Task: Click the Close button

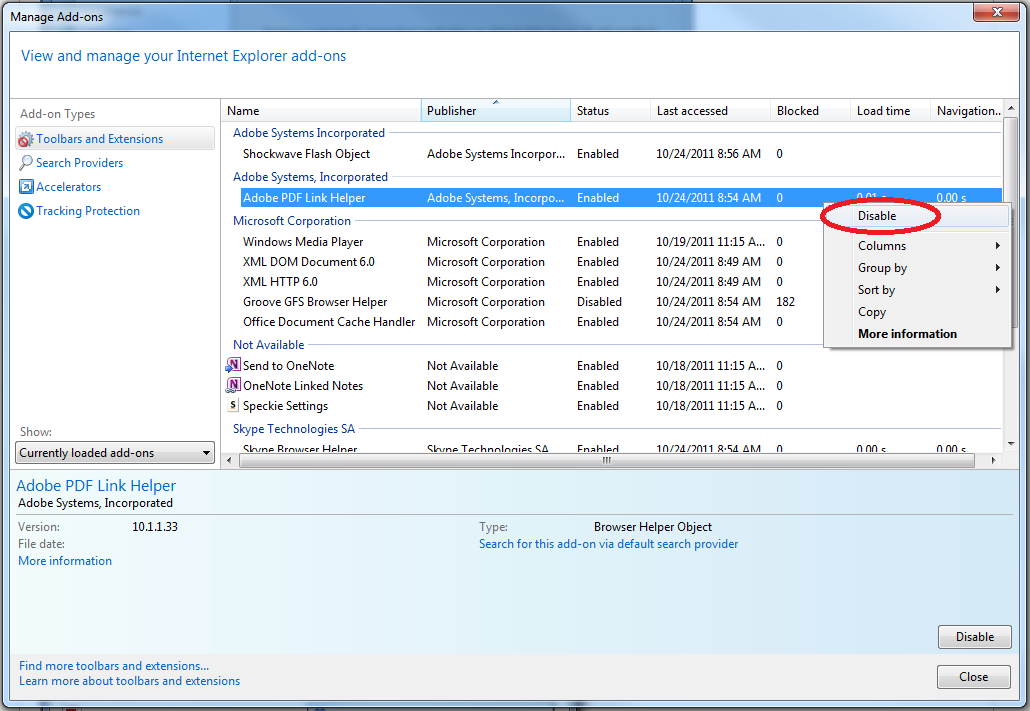Action: pos(974,677)
